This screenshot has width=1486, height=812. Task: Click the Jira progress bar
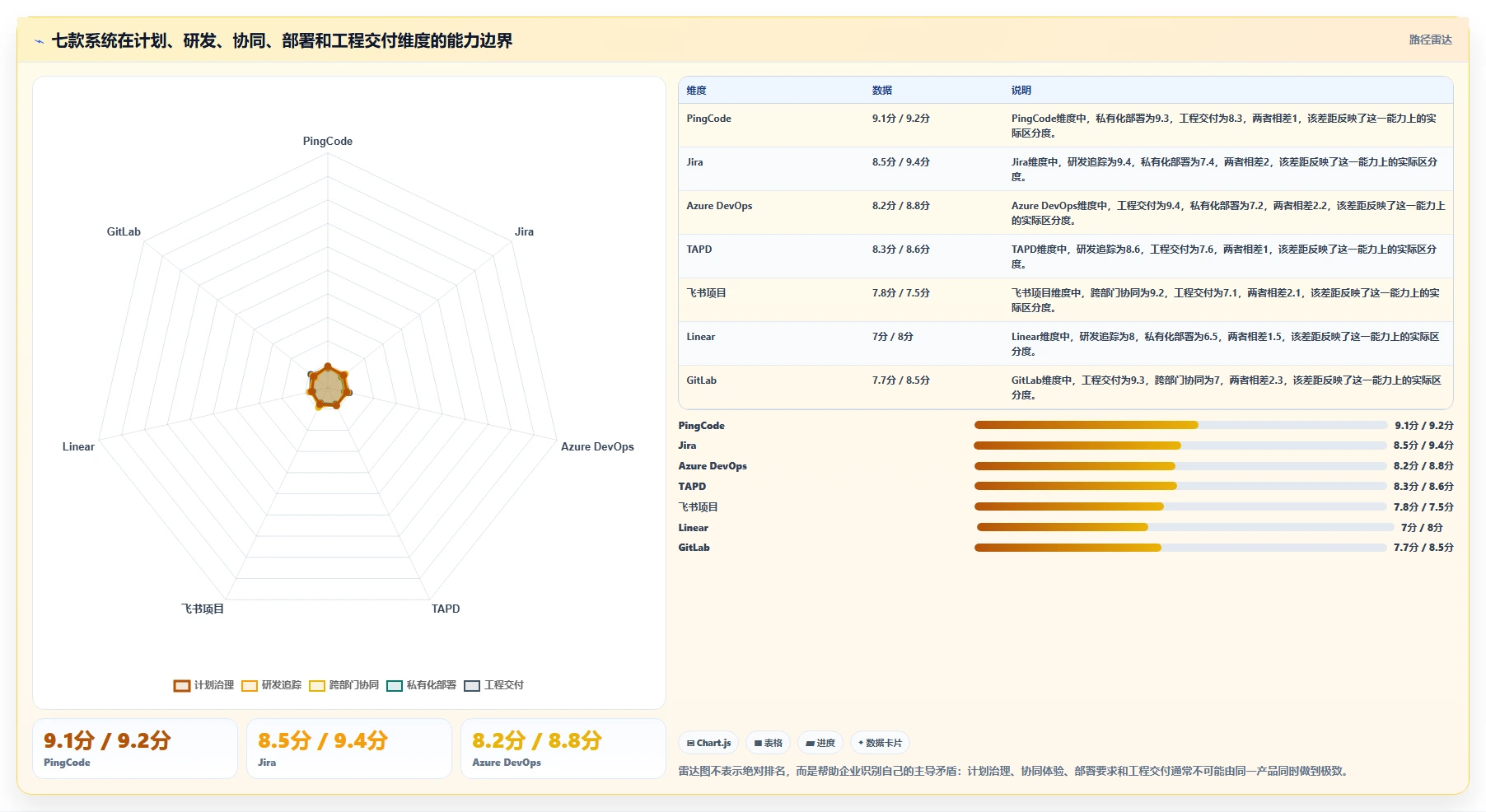[x=1180, y=446]
